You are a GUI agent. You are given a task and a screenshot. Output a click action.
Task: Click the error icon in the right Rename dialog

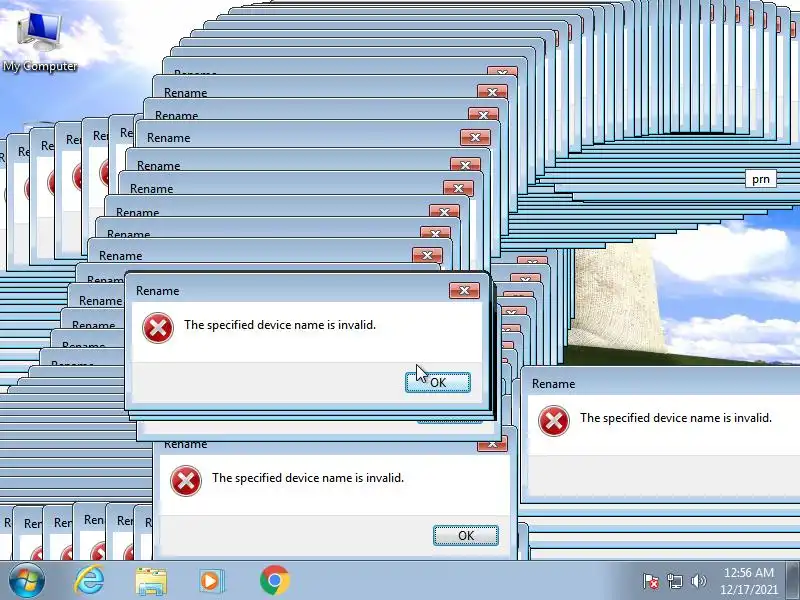554,421
